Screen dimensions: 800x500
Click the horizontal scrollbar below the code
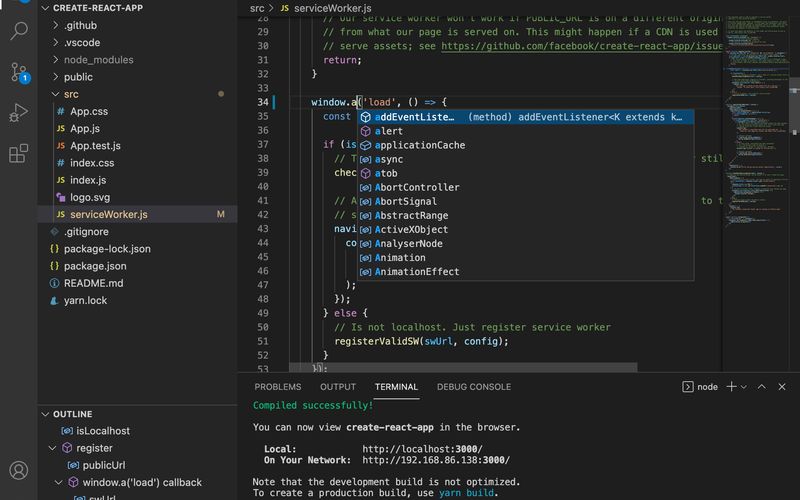pyautogui.click(x=463, y=367)
